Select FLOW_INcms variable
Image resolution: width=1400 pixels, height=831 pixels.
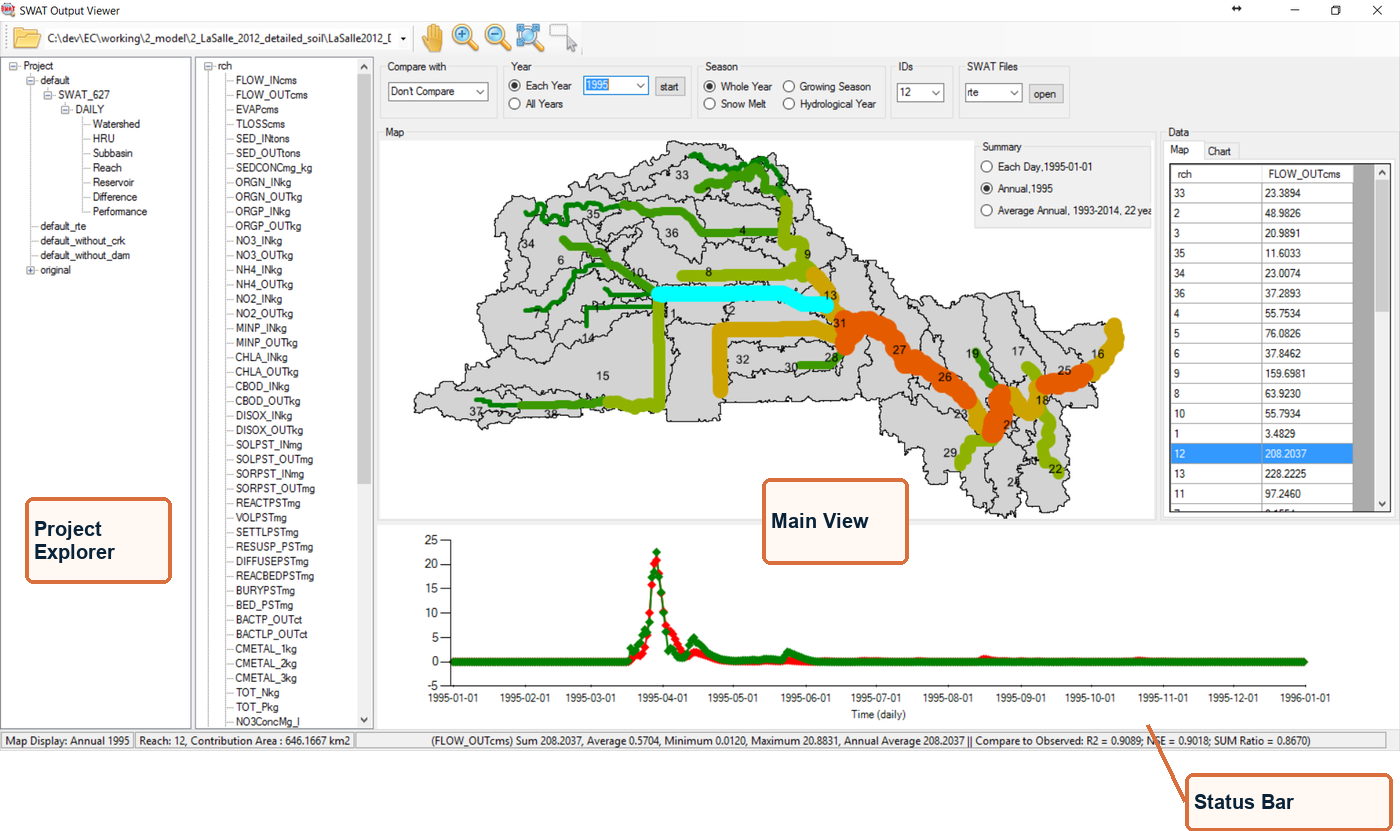point(265,80)
